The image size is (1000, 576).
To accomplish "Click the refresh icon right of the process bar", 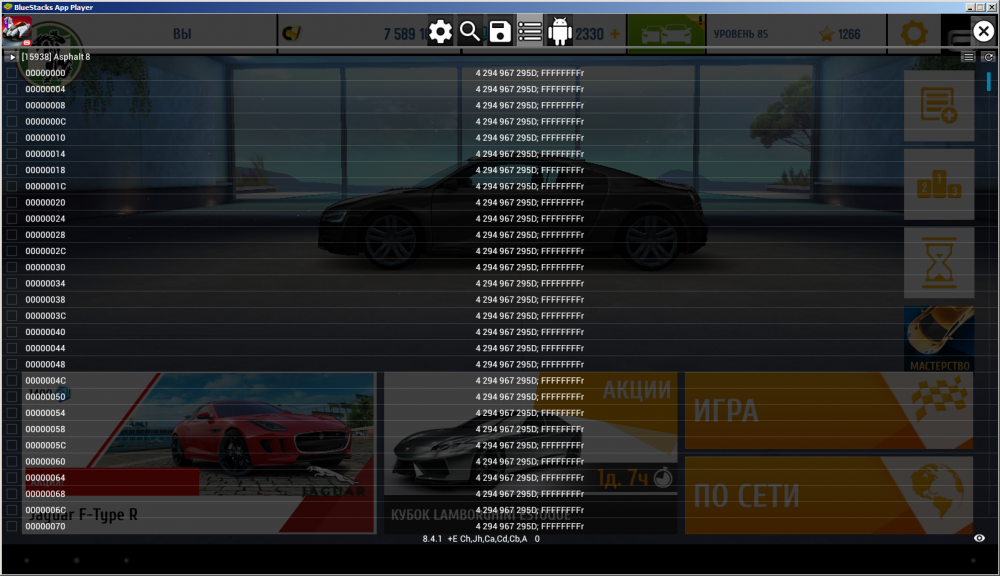I will pos(988,57).
